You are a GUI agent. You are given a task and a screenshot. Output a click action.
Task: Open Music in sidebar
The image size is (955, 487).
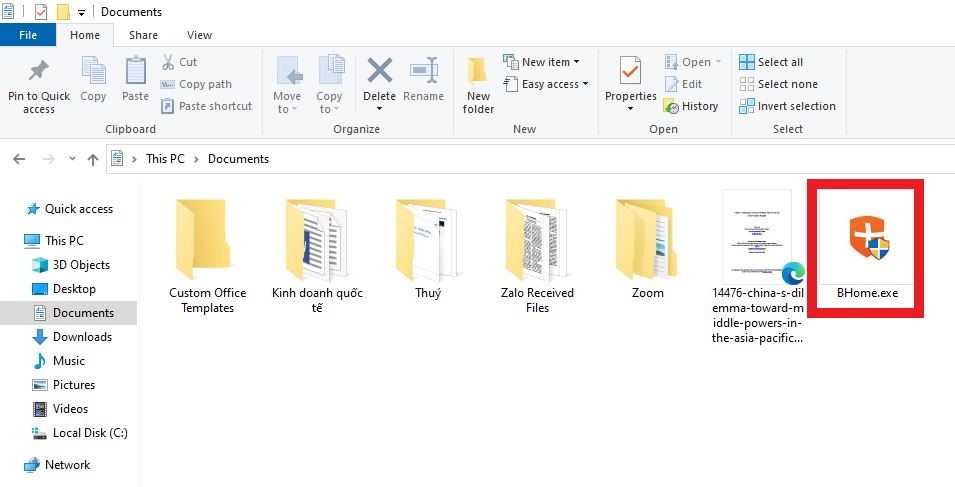pos(58,360)
